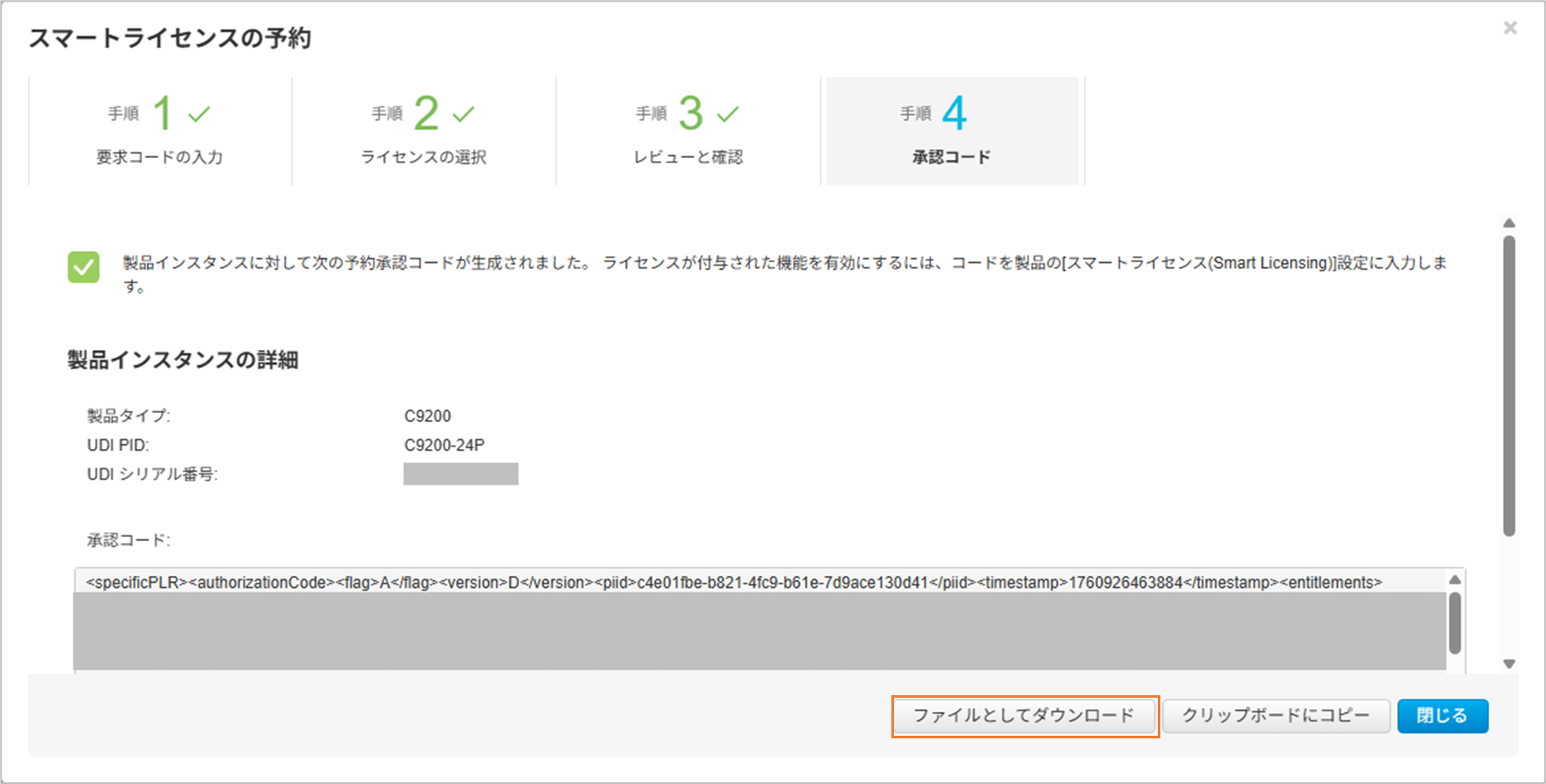The image size is (1546, 784).
Task: Click the green success checkmark beside the message
Action: [84, 267]
